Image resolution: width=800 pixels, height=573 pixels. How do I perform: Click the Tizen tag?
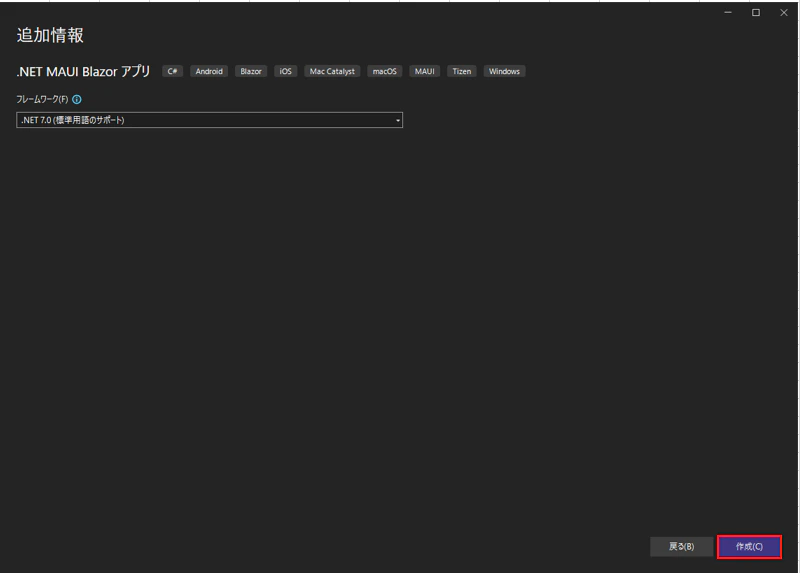pos(462,71)
